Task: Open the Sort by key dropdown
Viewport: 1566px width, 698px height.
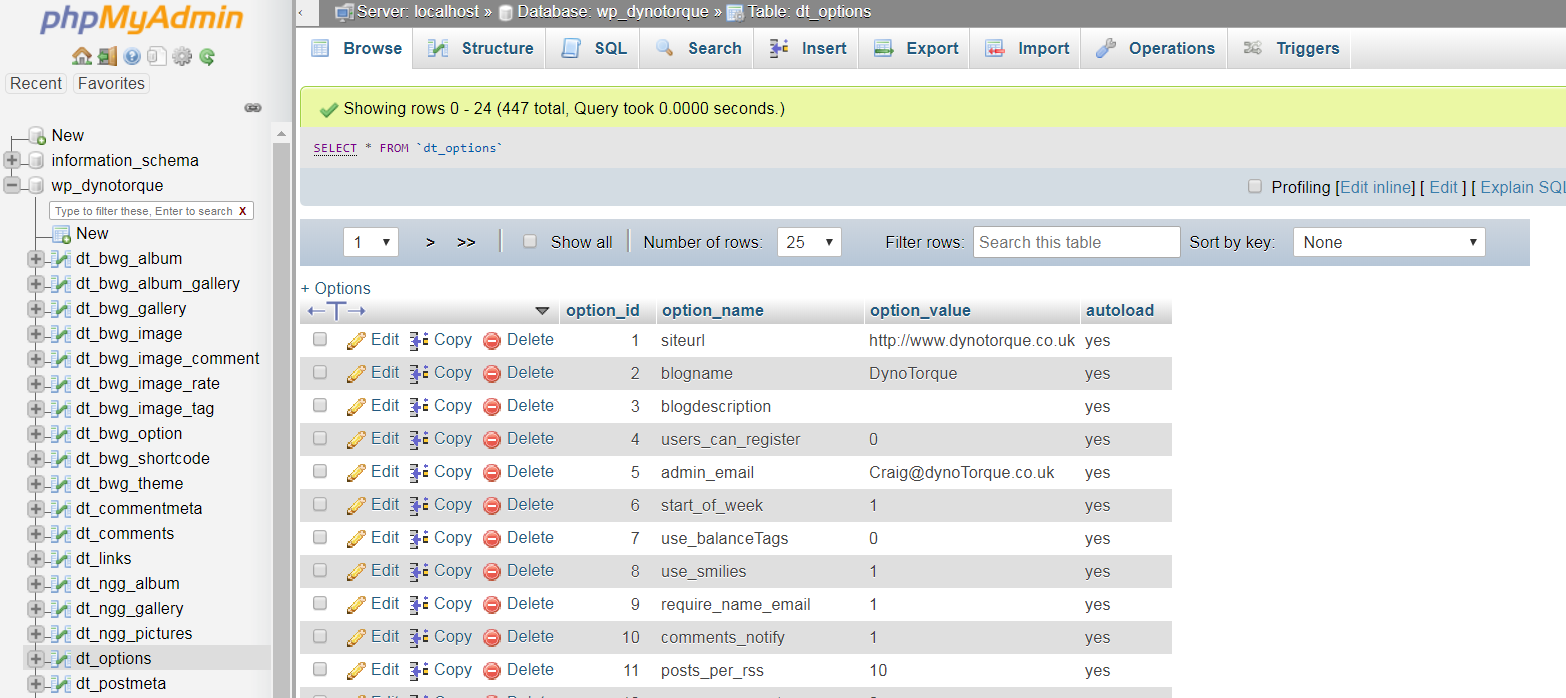Action: pyautogui.click(x=1389, y=242)
